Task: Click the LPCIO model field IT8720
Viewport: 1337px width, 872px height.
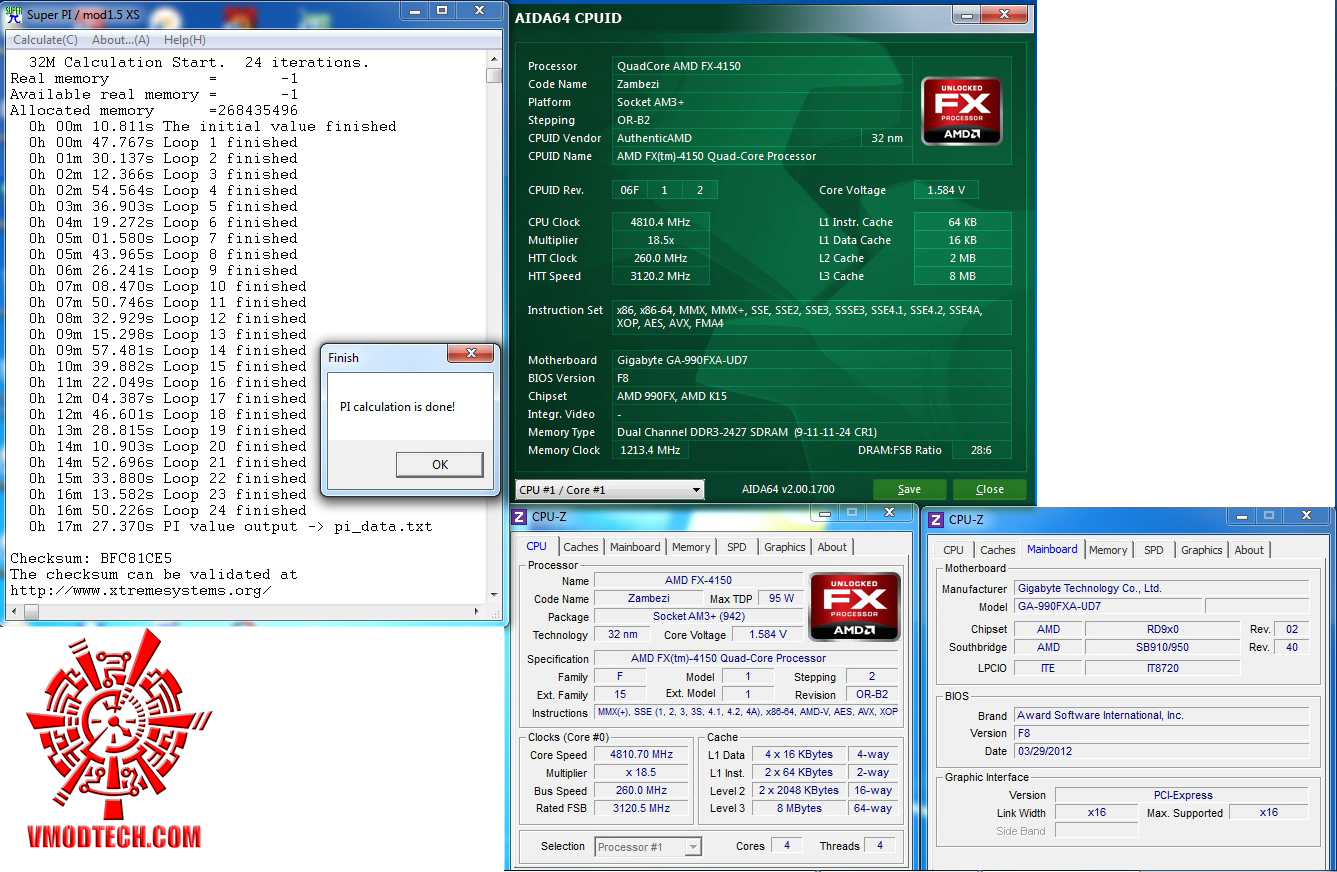Action: [1161, 668]
